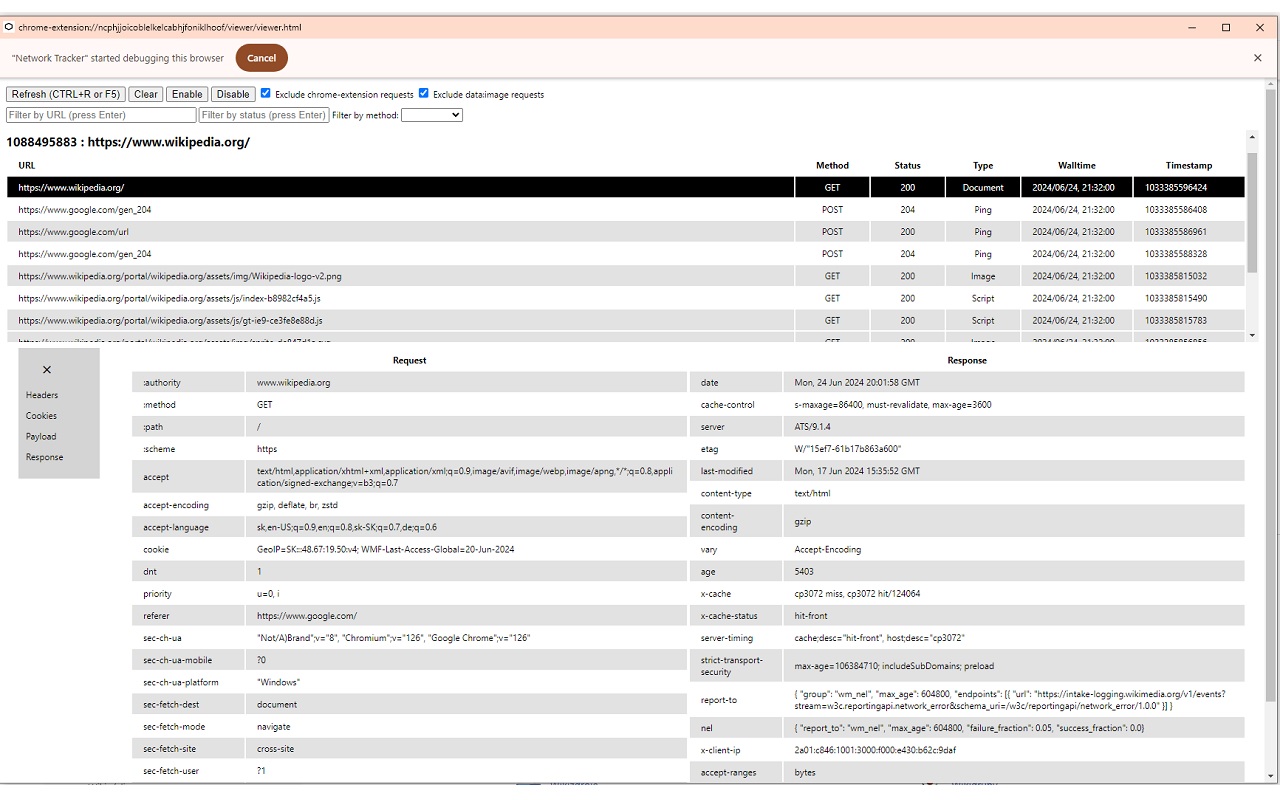Click the Document type cell
The image size is (1280, 800).
pos(983,187)
